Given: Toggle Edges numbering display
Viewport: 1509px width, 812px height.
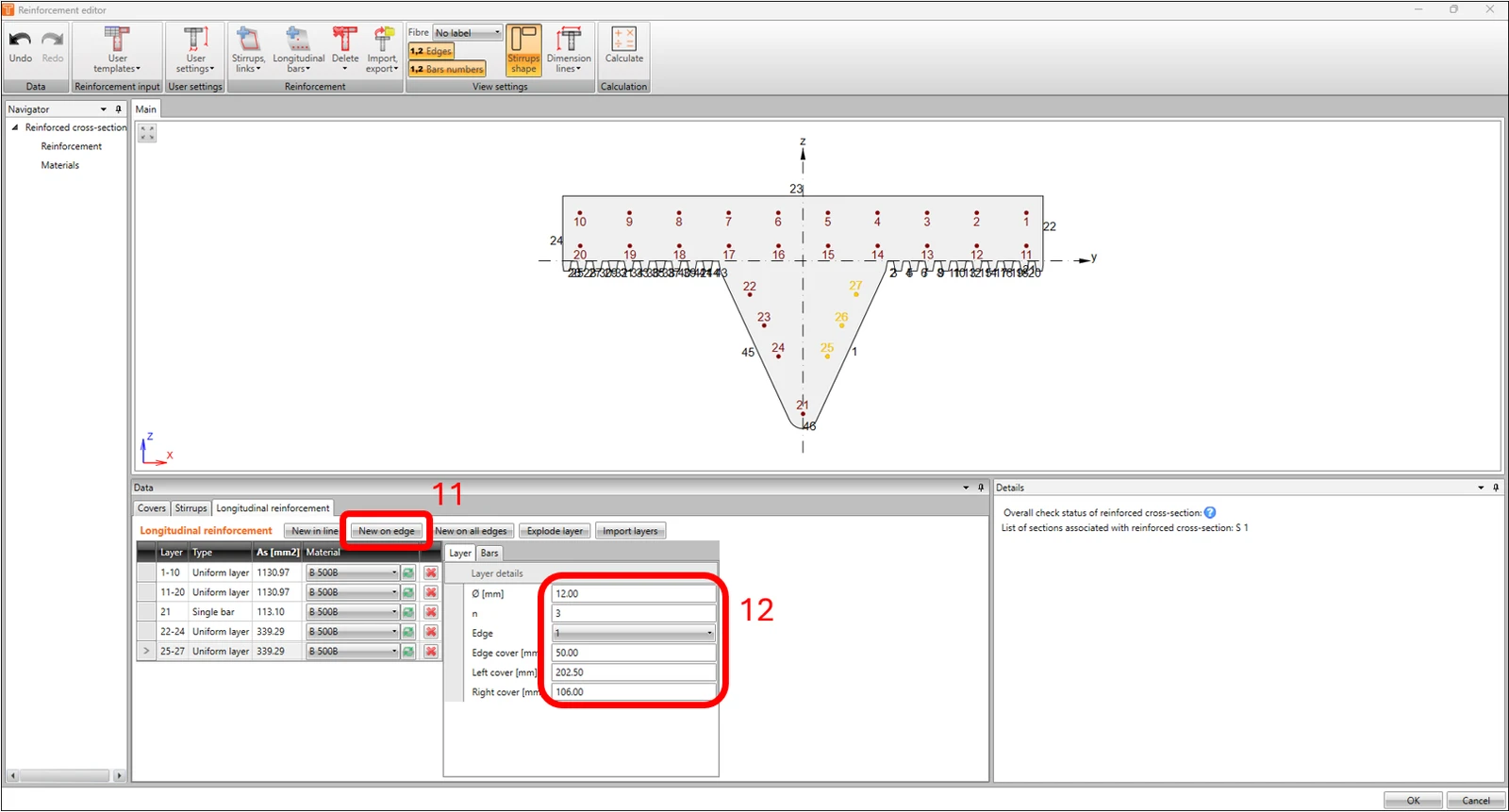Looking at the screenshot, I should point(431,51).
